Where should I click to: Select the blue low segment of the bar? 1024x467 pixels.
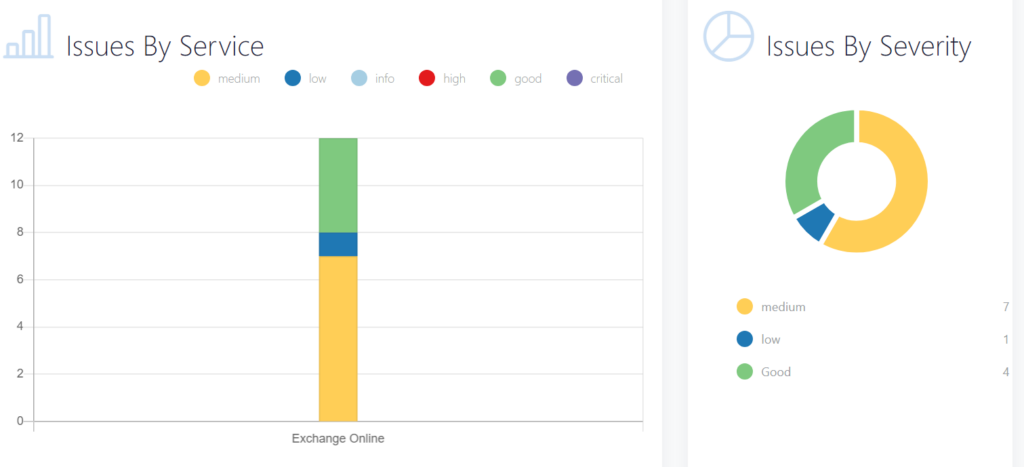tap(338, 244)
